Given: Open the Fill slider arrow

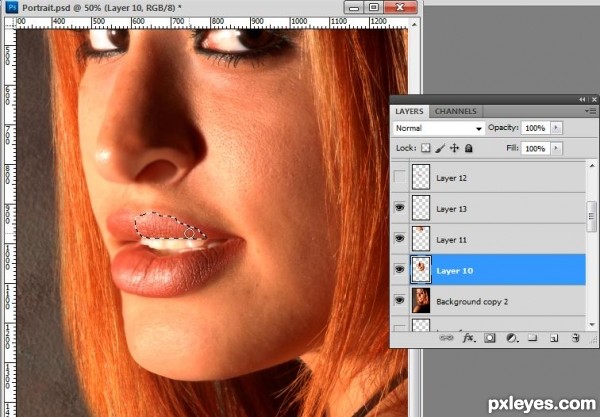Looking at the screenshot, I should (x=556, y=148).
